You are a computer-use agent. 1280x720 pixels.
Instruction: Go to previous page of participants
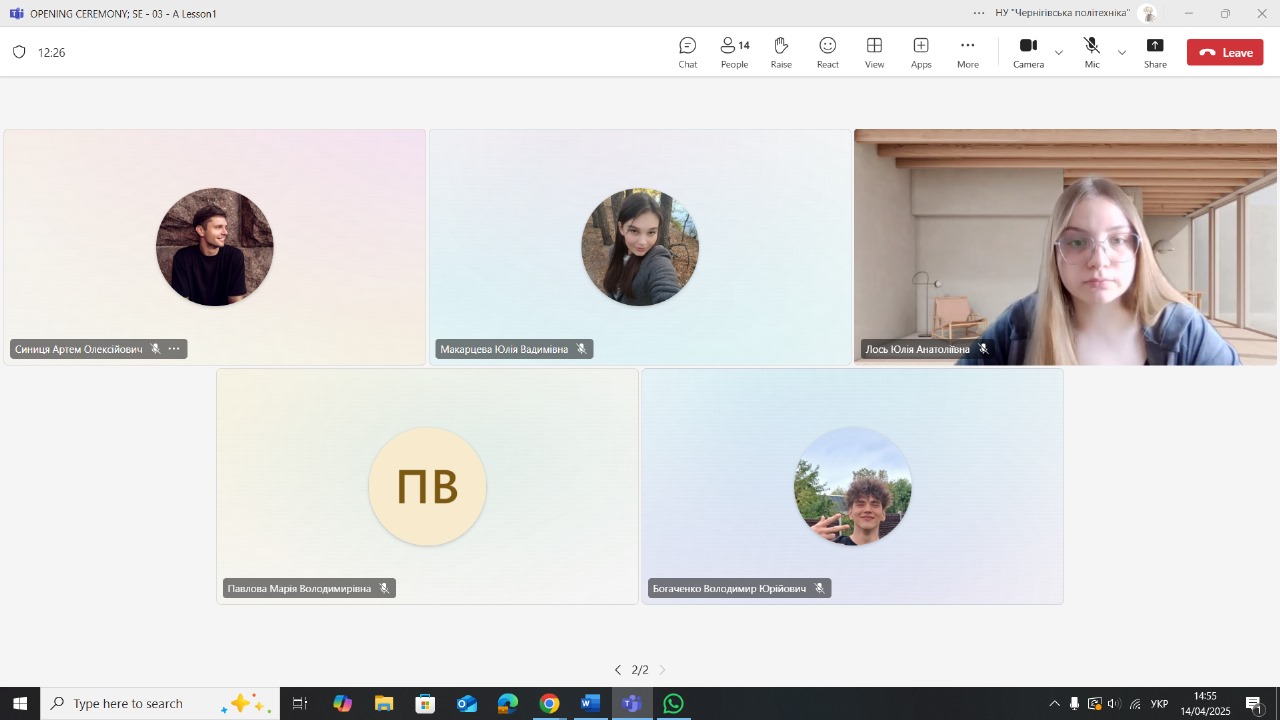pyautogui.click(x=617, y=670)
